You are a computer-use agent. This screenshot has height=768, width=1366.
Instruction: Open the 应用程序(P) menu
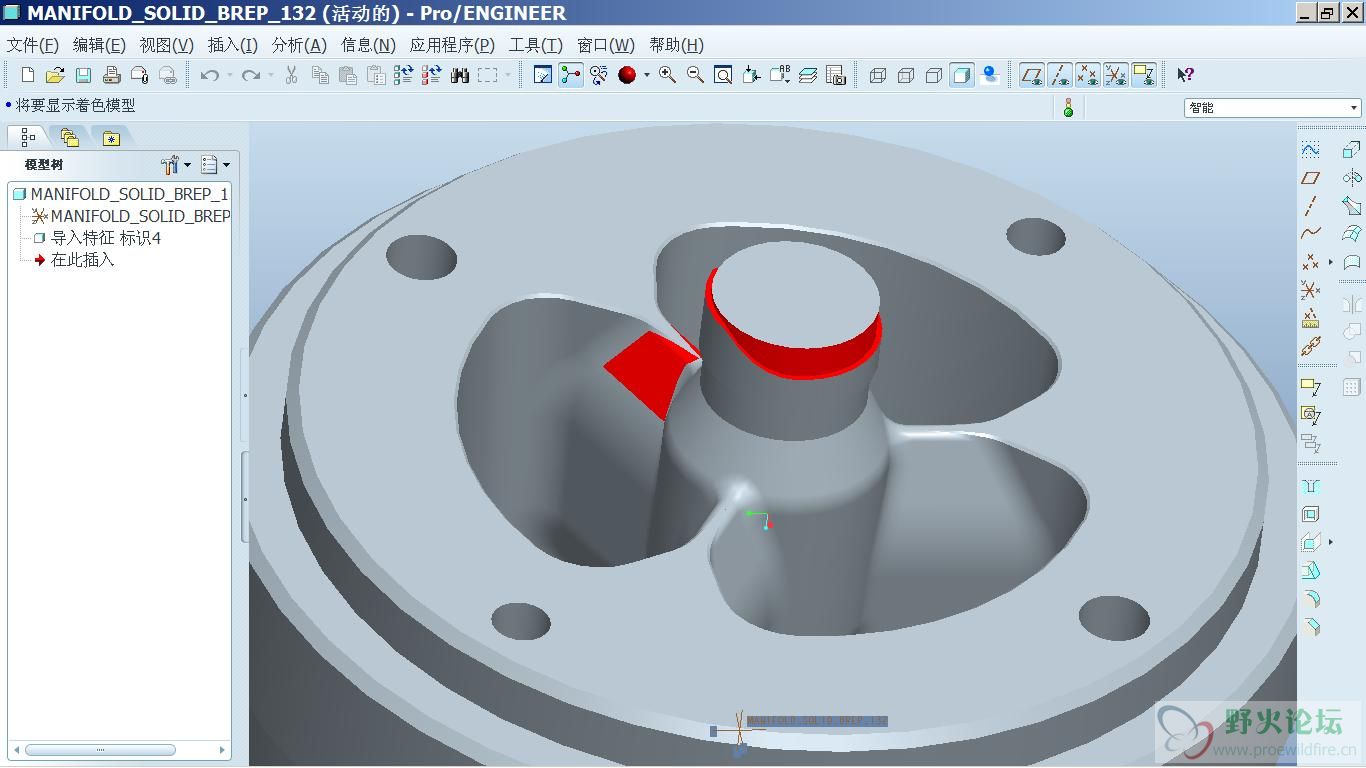[x=452, y=45]
